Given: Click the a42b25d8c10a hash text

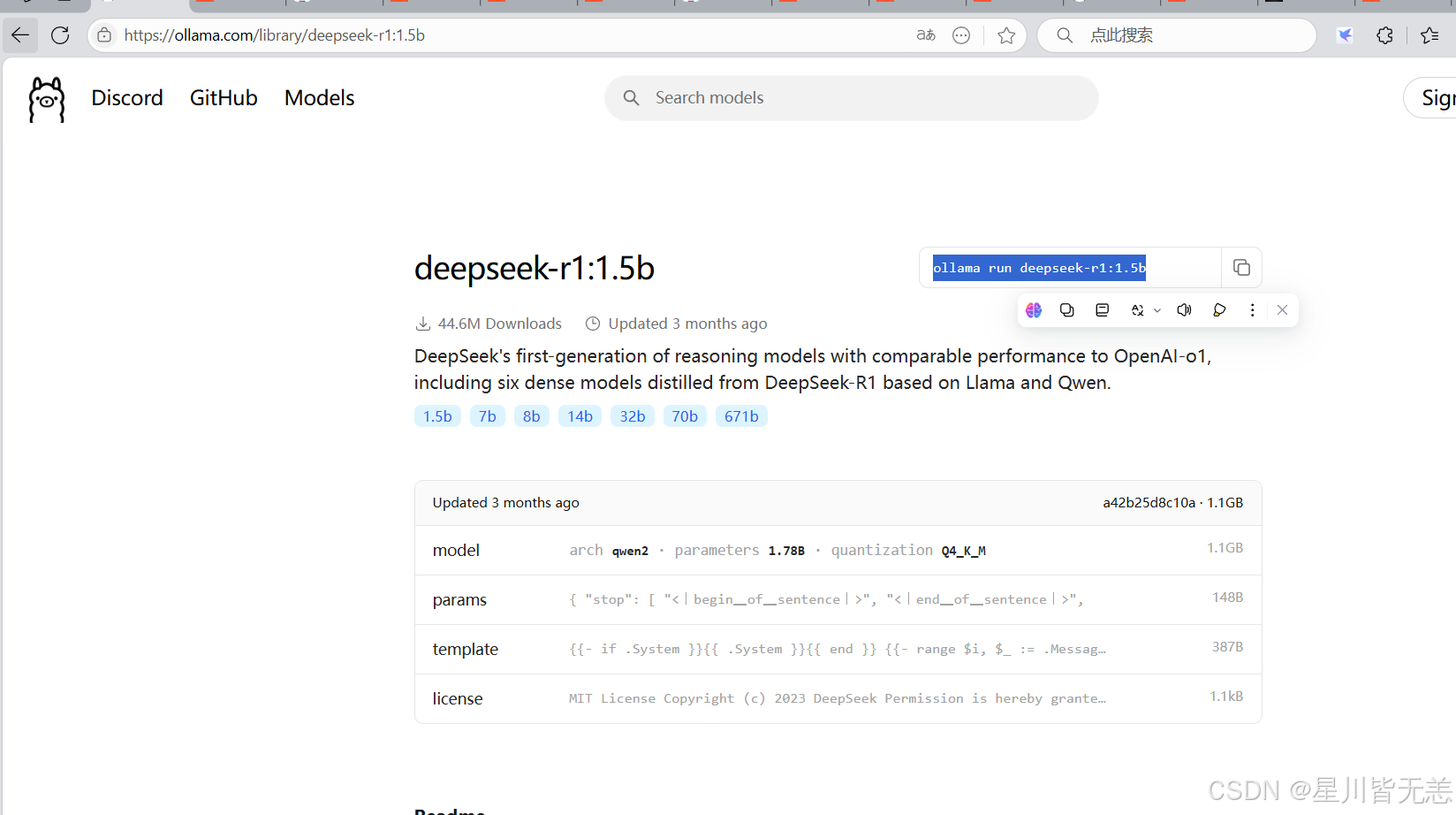Looking at the screenshot, I should pos(1149,503).
